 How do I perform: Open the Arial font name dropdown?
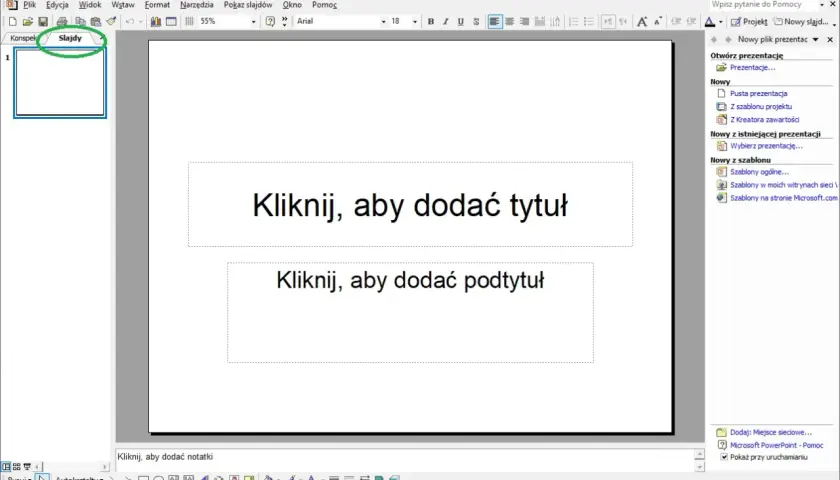383,22
